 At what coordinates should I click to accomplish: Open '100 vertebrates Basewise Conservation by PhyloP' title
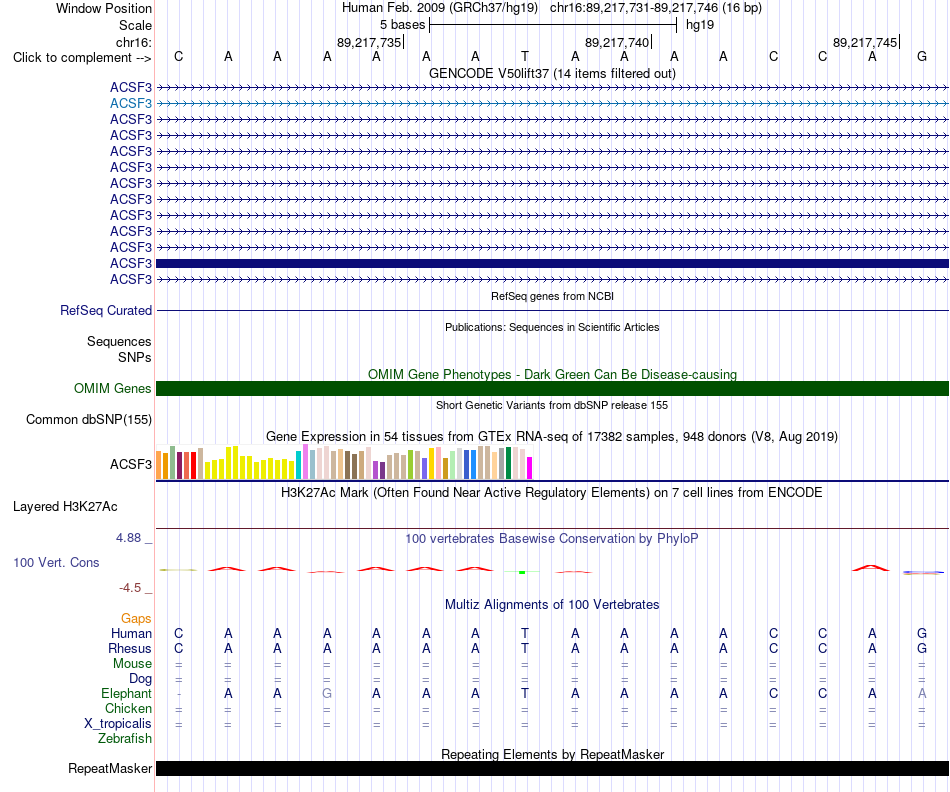pos(552,539)
